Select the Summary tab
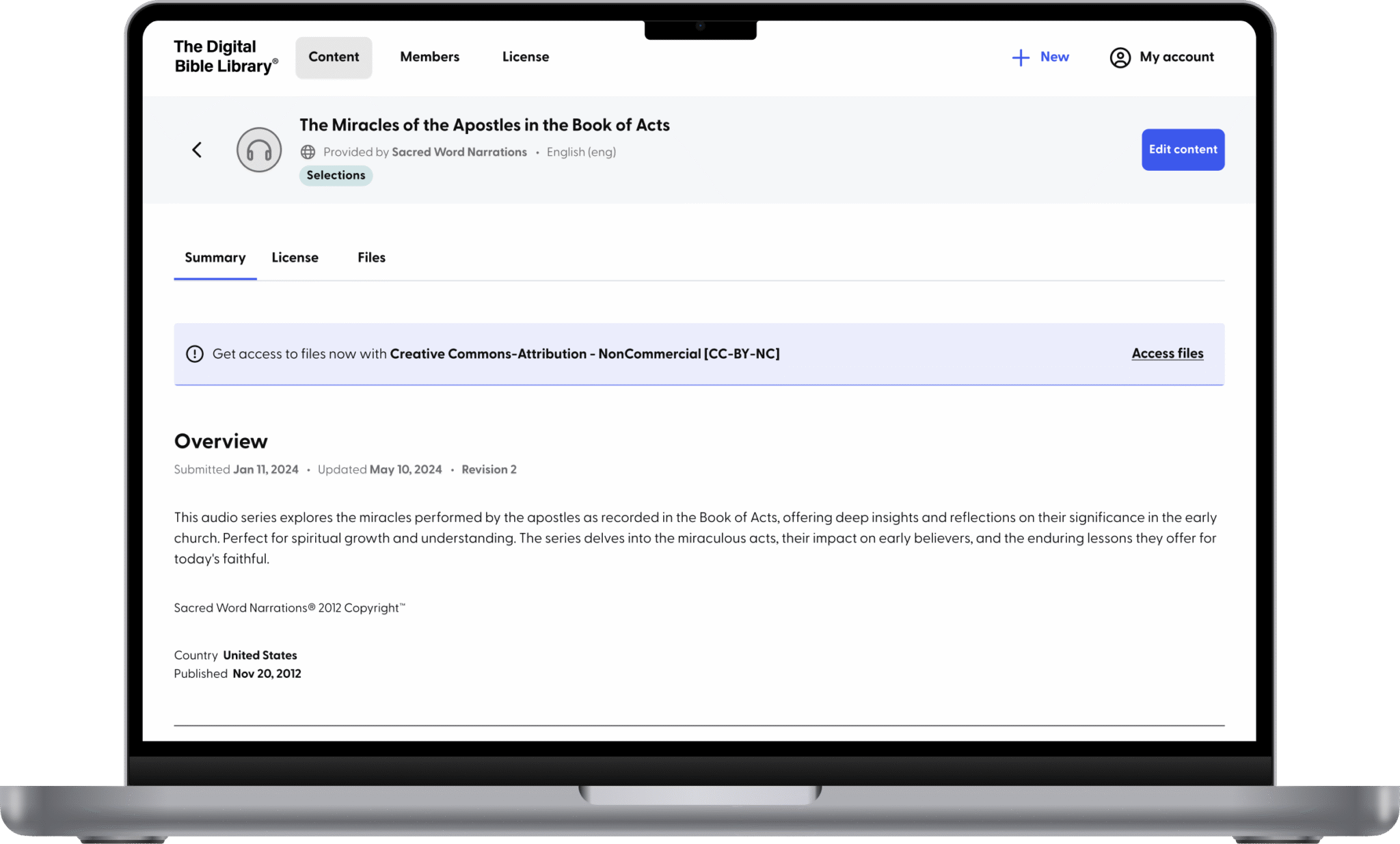Image resolution: width=1400 pixels, height=844 pixels. tap(215, 258)
